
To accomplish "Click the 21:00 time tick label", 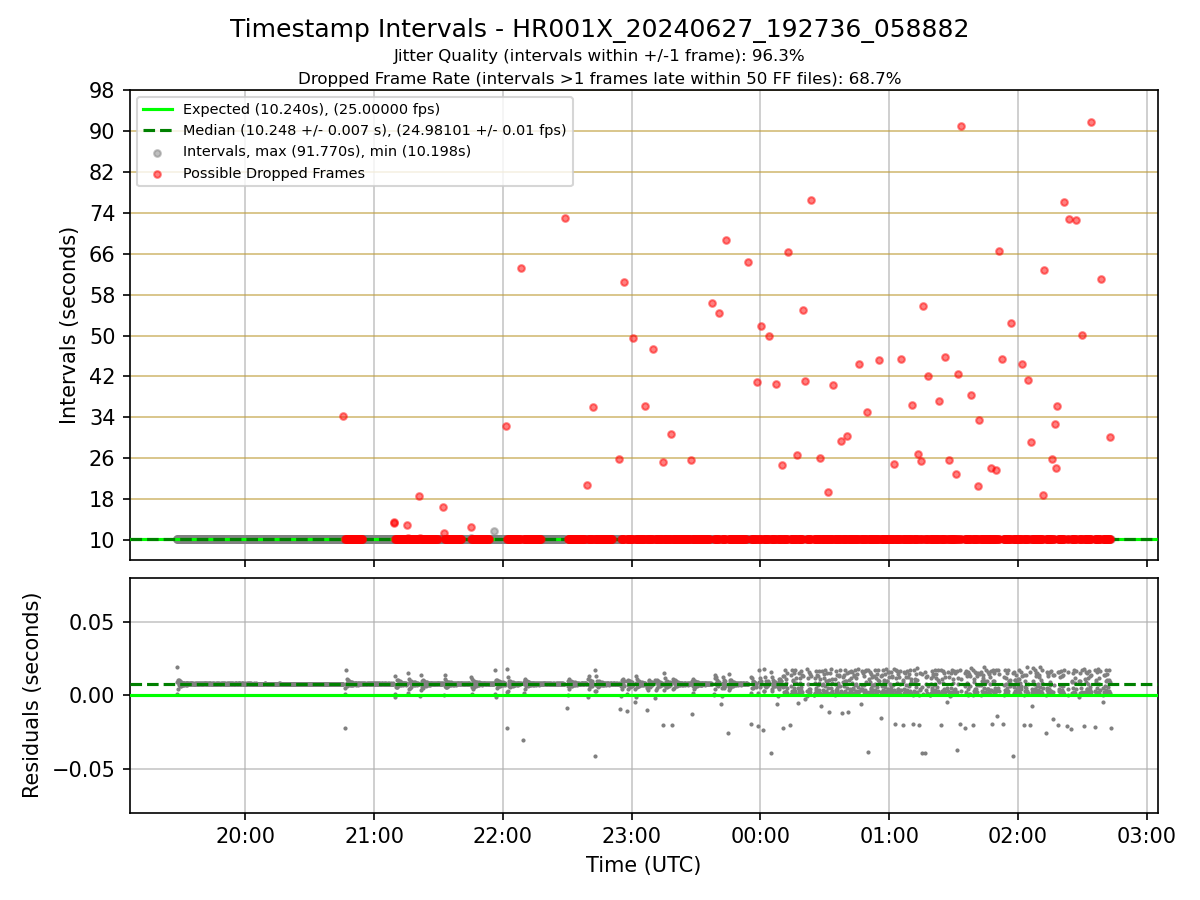I will [x=374, y=834].
